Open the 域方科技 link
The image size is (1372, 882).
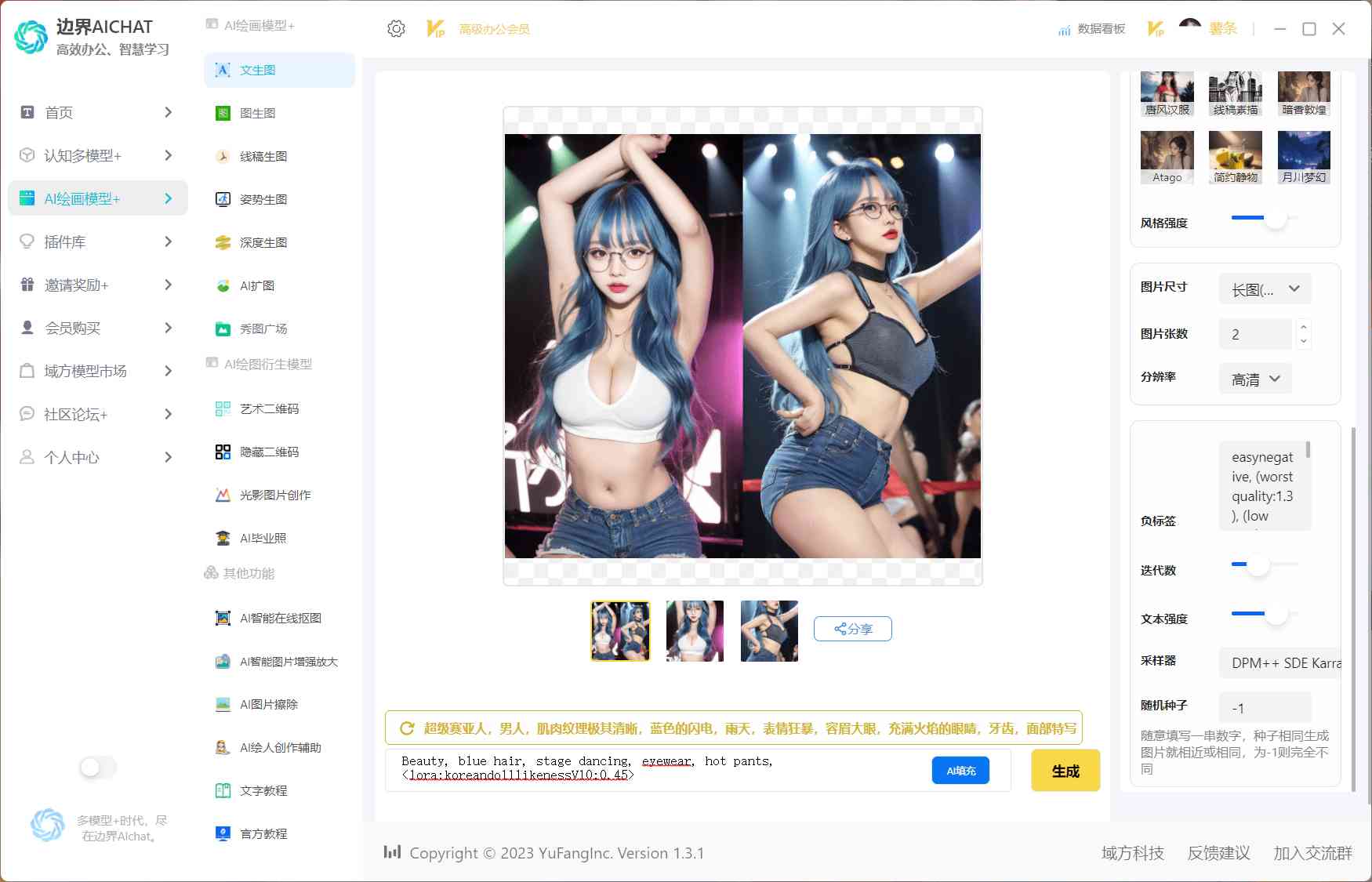(x=1132, y=853)
